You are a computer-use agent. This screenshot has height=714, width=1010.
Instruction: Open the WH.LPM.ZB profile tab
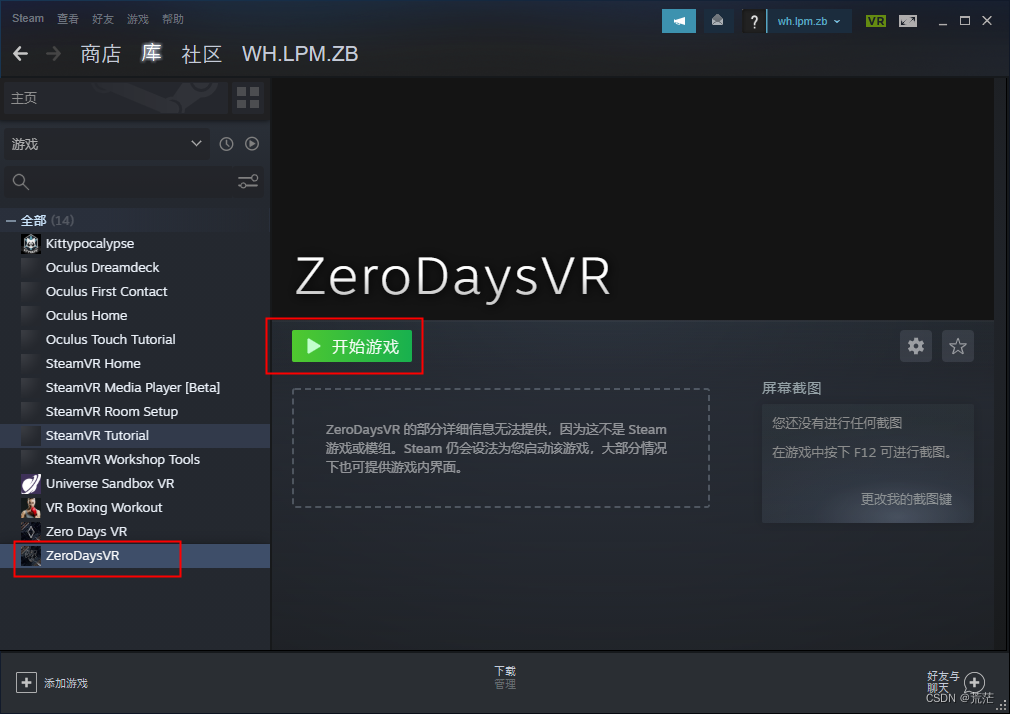tap(300, 53)
